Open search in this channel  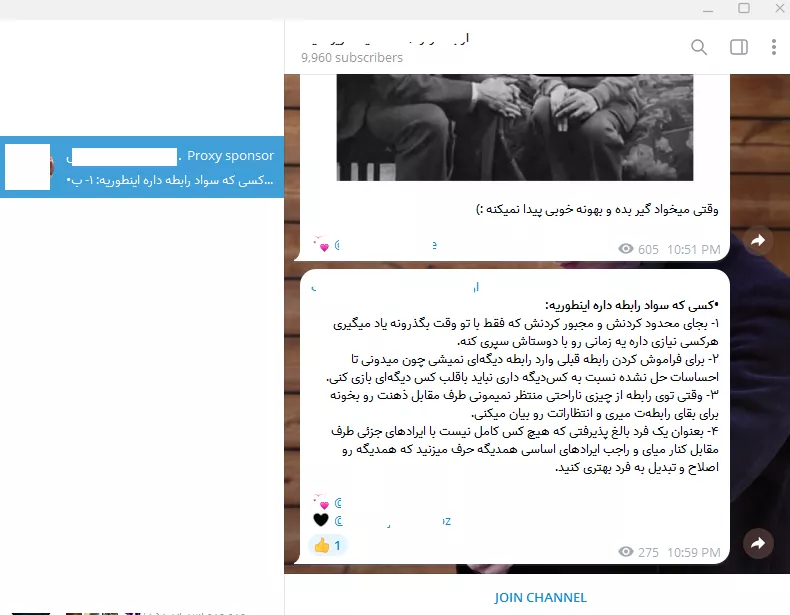699,47
